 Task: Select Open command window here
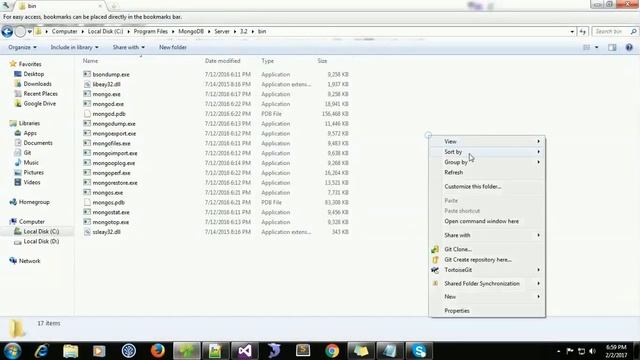pos(487,221)
